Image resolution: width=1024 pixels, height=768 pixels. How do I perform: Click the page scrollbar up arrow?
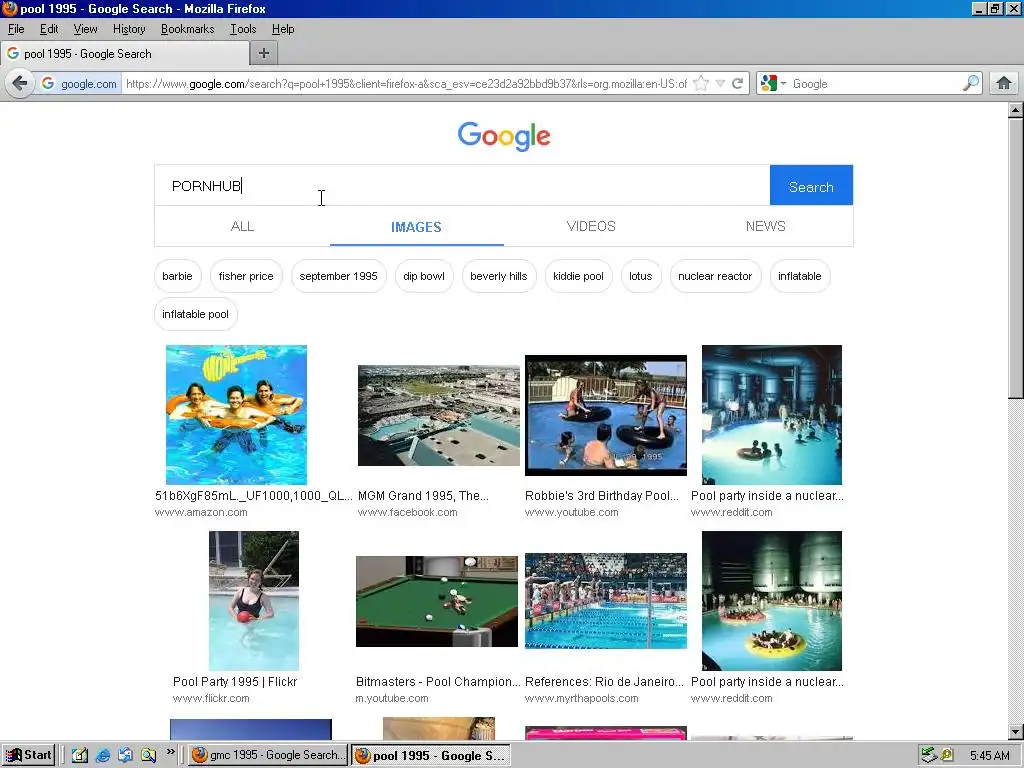pyautogui.click(x=1016, y=110)
